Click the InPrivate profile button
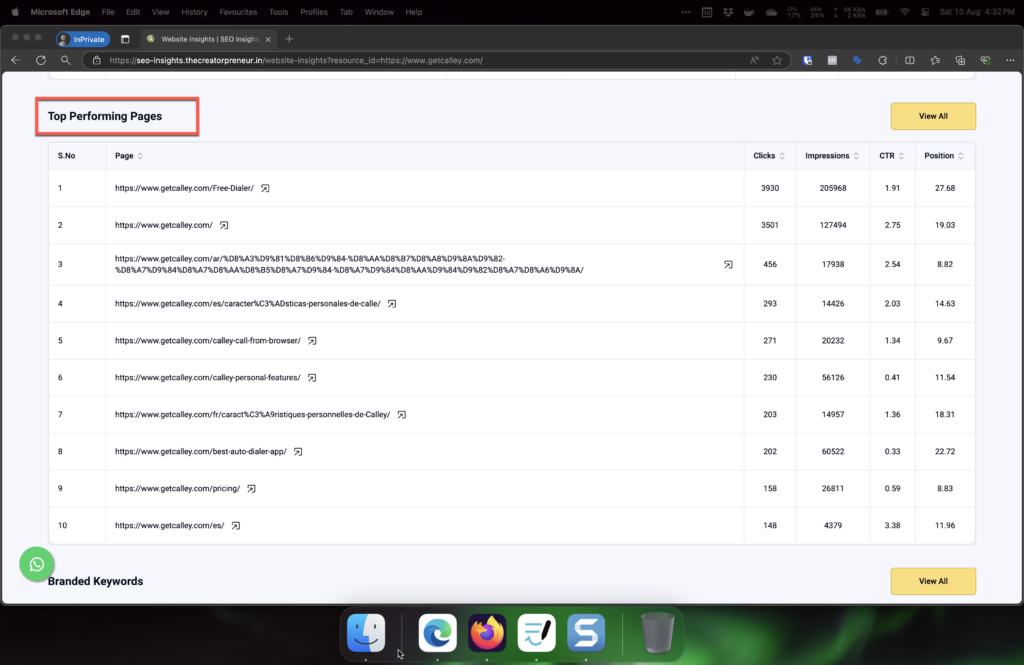The height and width of the screenshot is (665, 1024). pyautogui.click(x=83, y=39)
